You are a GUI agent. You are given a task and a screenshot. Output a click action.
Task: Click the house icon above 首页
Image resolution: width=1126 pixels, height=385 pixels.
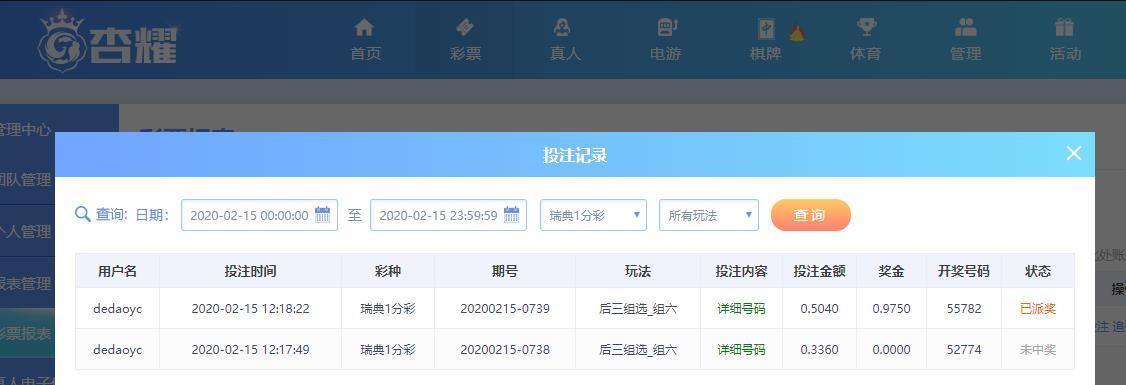tap(365, 27)
